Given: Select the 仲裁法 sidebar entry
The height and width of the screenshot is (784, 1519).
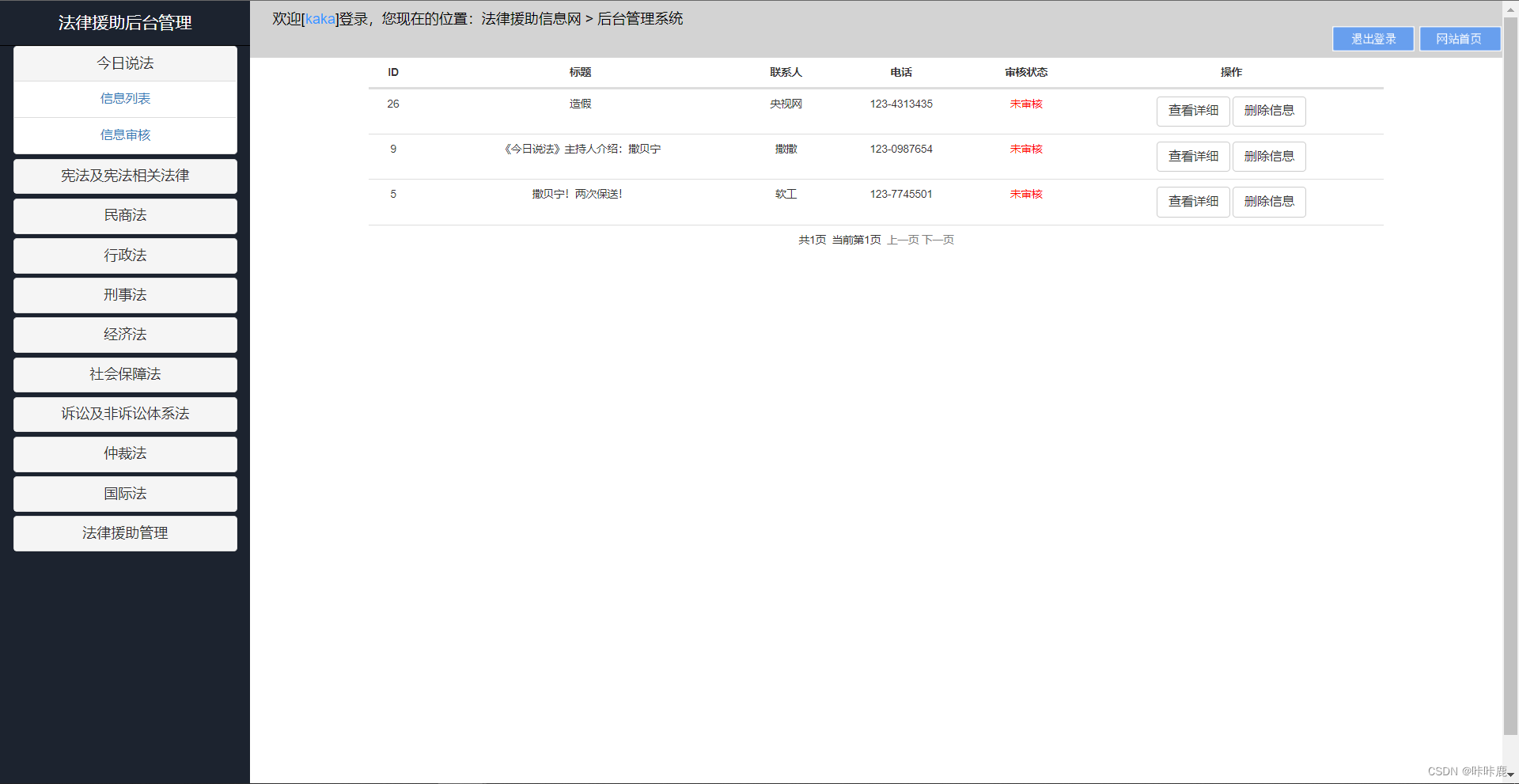Looking at the screenshot, I should tap(124, 453).
